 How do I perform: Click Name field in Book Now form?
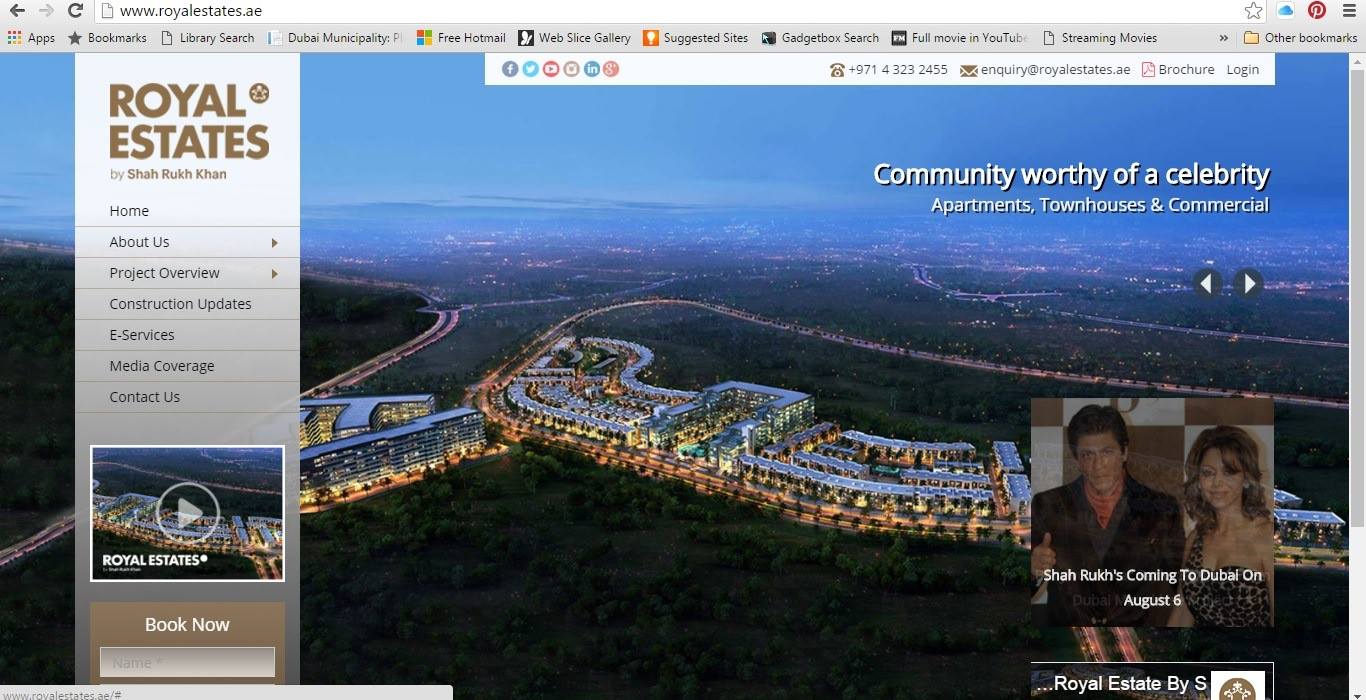(187, 662)
